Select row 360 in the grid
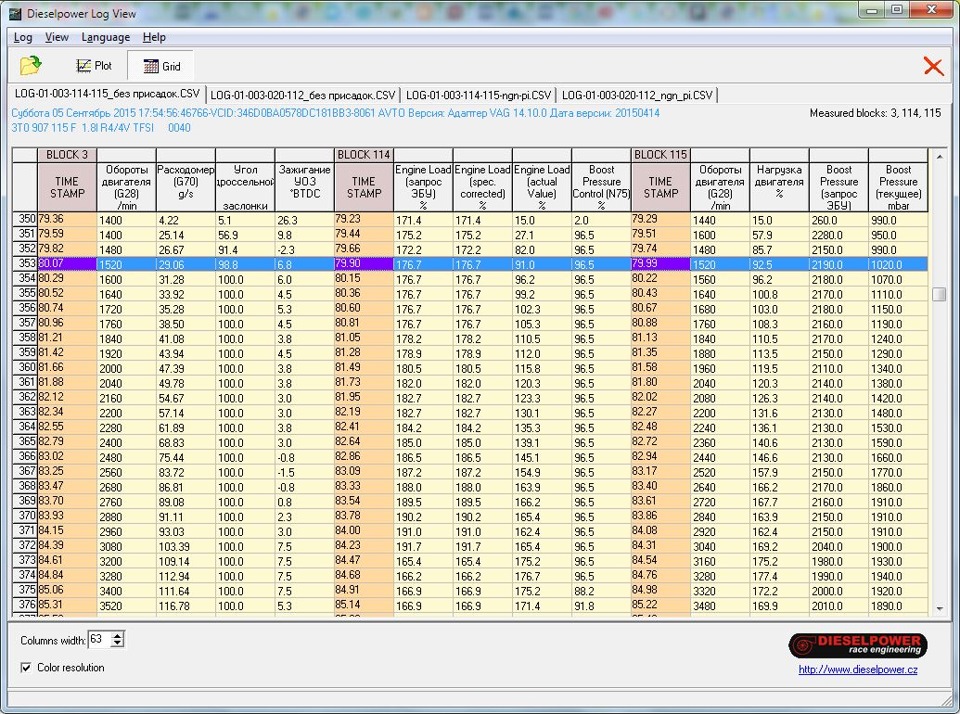The image size is (960, 714). pyautogui.click(x=23, y=367)
